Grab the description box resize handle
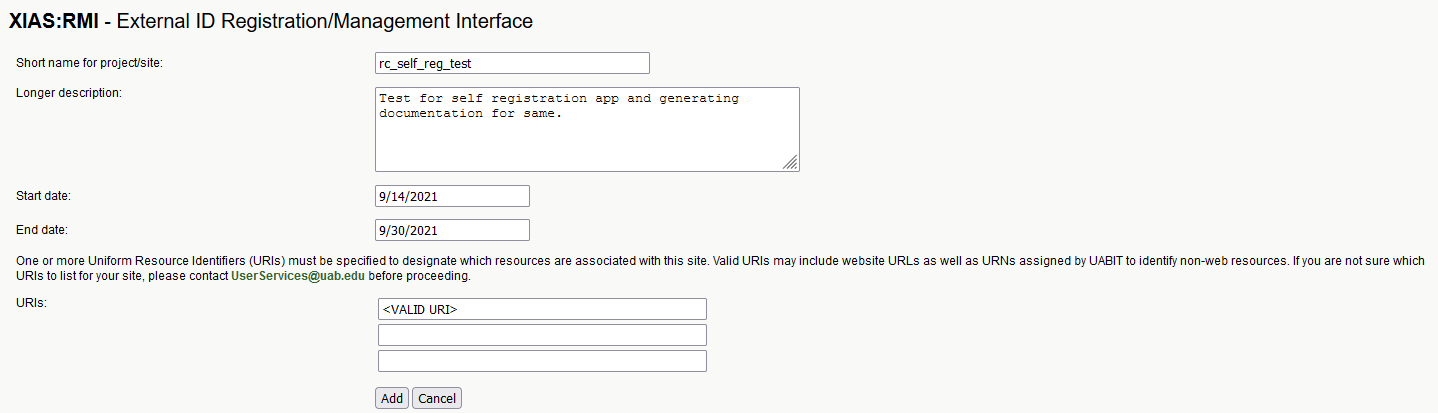Screen dimensions: 1438x413 pos(790,163)
